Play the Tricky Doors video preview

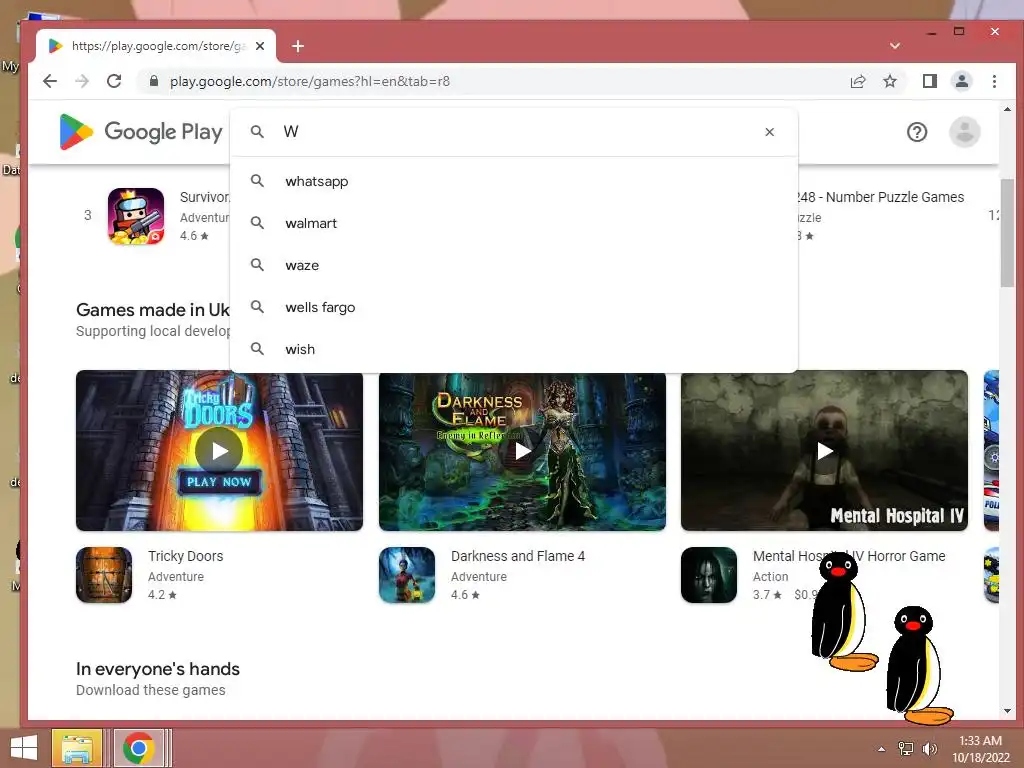coord(219,451)
